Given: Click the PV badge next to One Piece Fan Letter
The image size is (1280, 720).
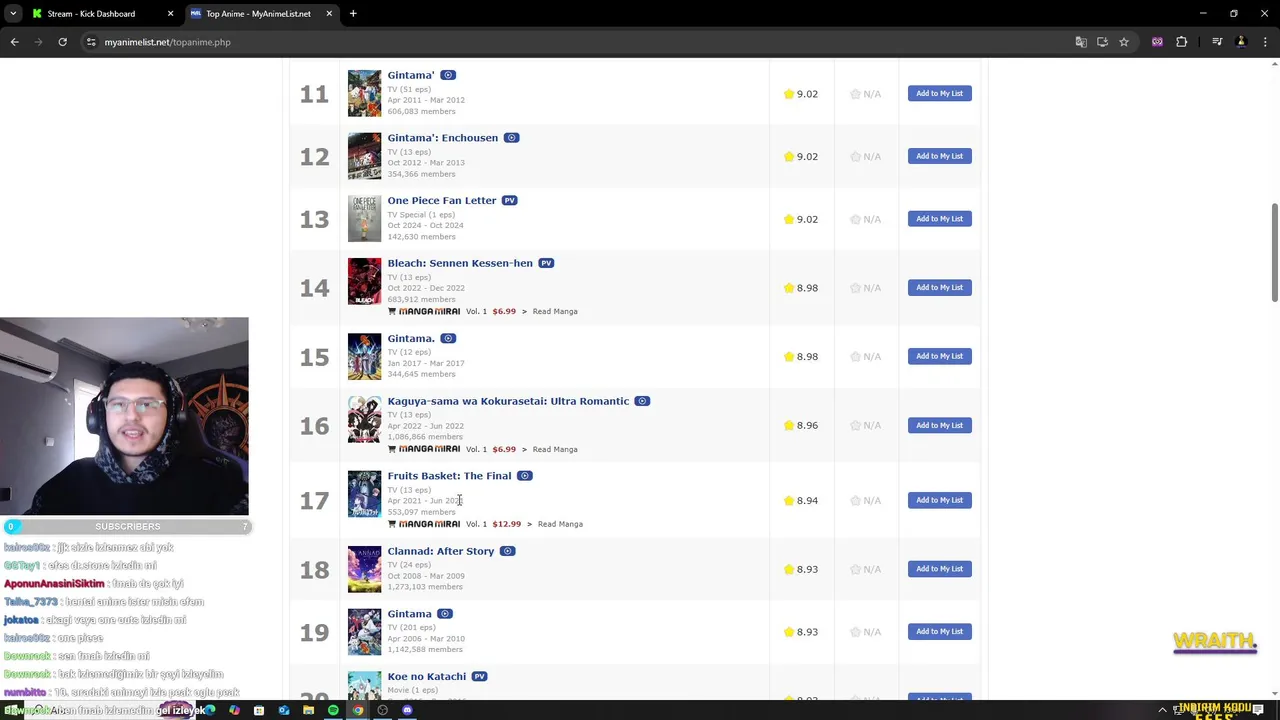Looking at the screenshot, I should tap(510, 200).
